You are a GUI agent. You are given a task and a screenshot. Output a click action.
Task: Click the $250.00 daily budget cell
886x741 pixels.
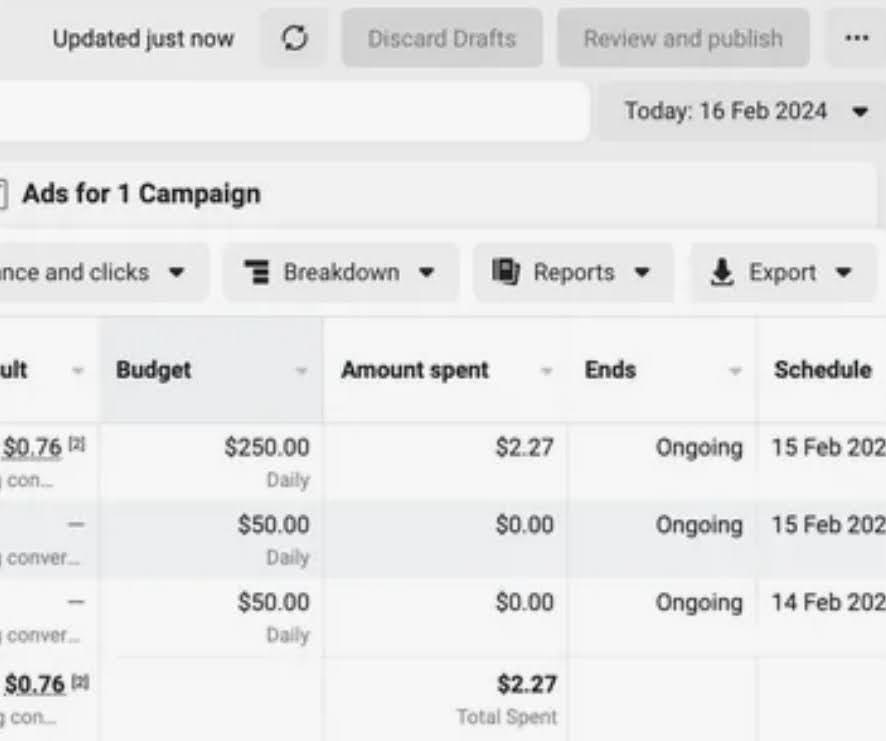(x=266, y=447)
